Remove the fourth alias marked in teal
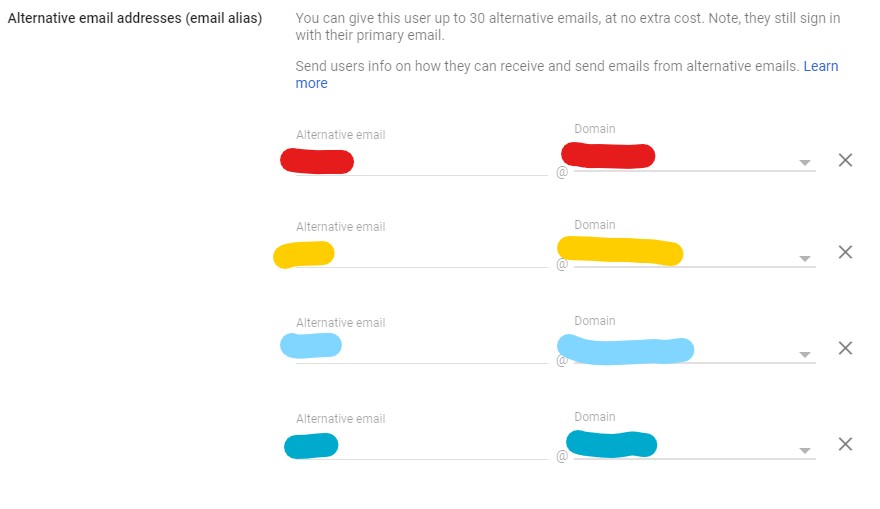880x509 pixels. click(x=845, y=444)
